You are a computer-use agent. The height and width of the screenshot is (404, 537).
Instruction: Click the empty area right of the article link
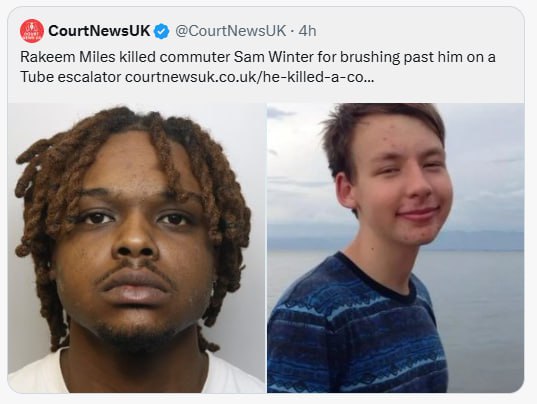coord(445,77)
